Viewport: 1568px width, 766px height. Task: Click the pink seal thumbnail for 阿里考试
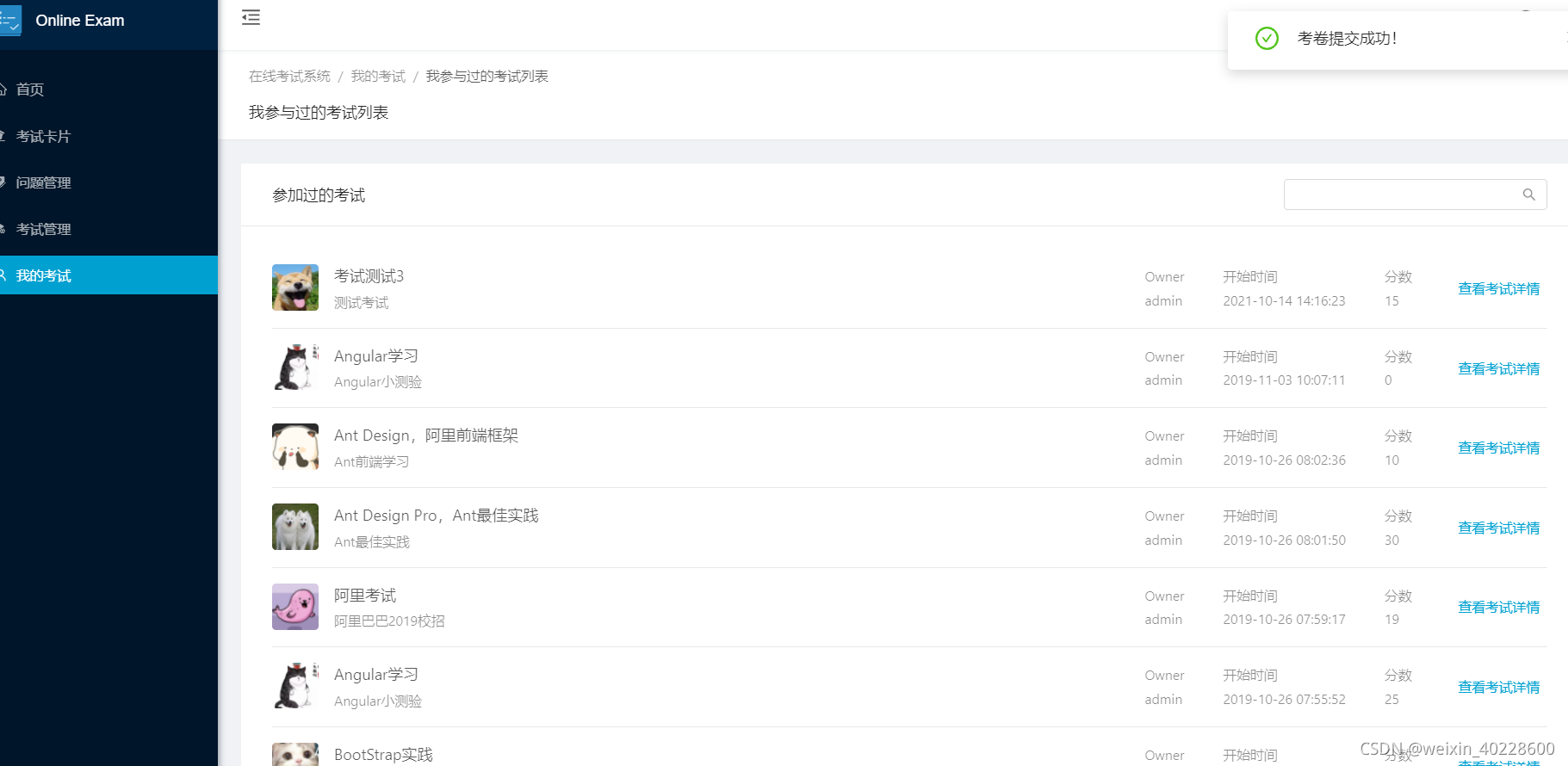295,607
